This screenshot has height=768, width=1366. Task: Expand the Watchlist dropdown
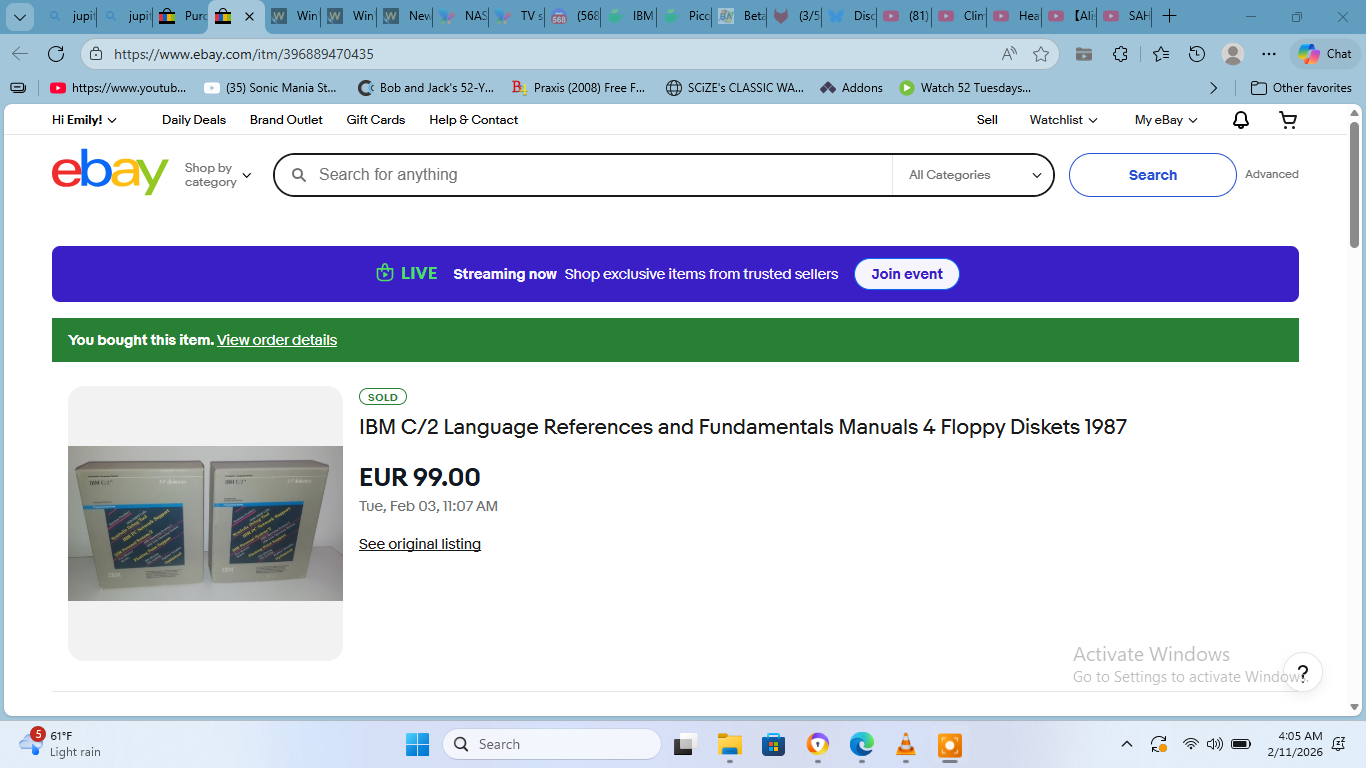tap(1063, 120)
